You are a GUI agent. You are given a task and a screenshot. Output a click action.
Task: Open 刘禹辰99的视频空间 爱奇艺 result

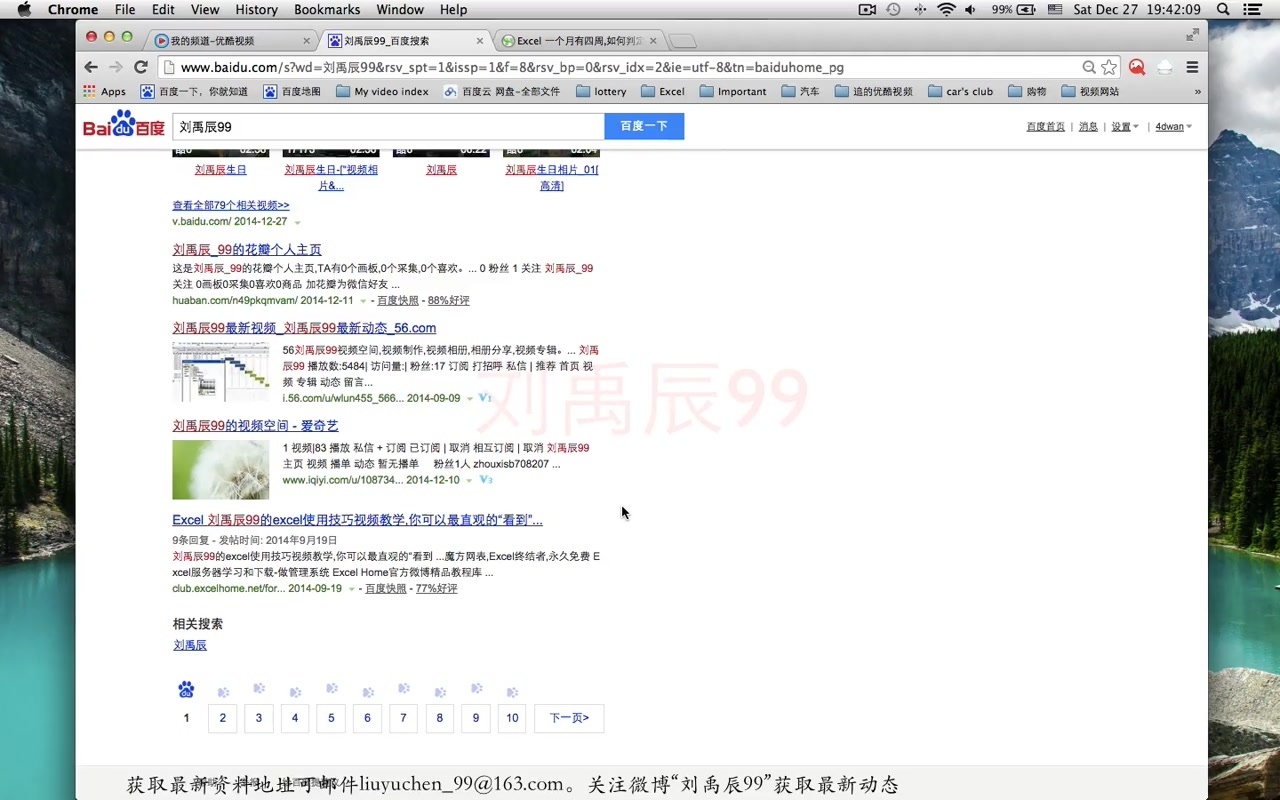pyautogui.click(x=255, y=426)
